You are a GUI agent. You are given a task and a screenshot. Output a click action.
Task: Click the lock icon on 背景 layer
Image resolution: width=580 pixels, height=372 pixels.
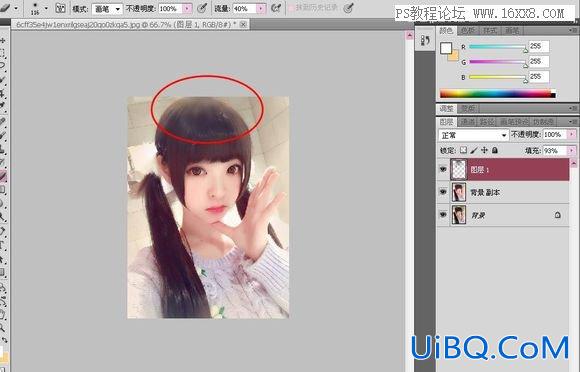pos(557,215)
